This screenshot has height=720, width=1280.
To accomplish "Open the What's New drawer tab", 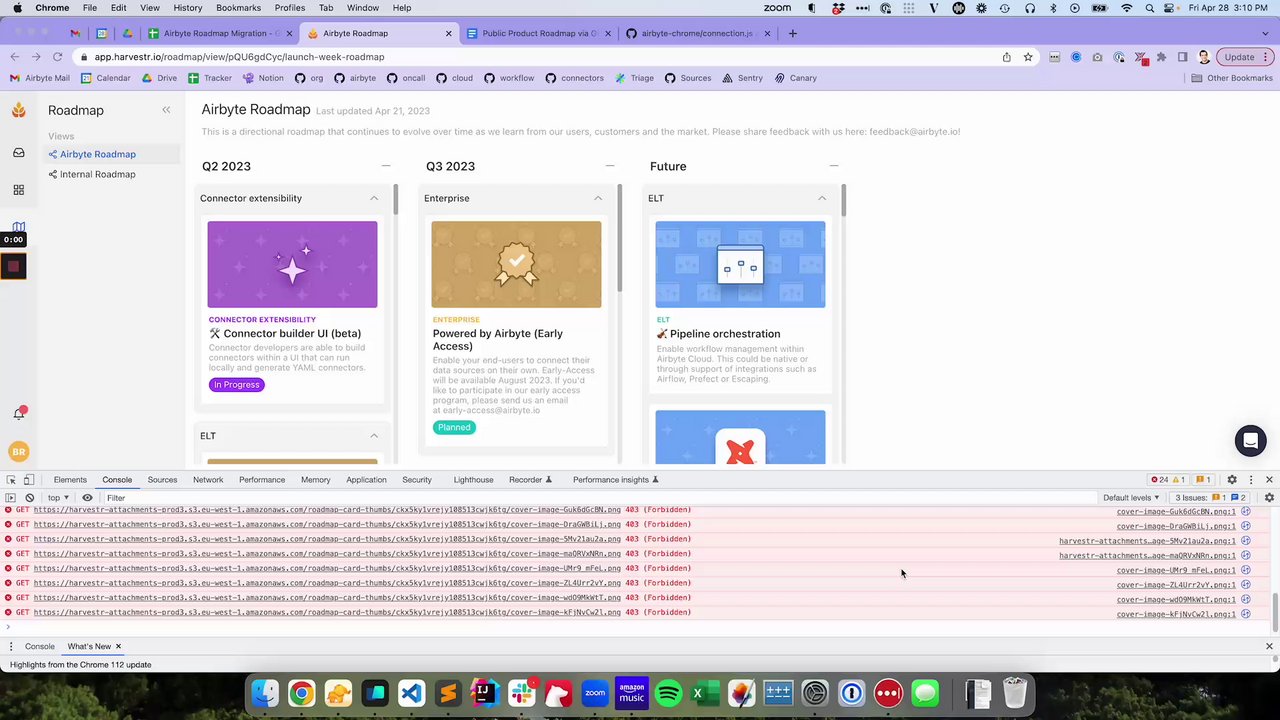I will (89, 646).
